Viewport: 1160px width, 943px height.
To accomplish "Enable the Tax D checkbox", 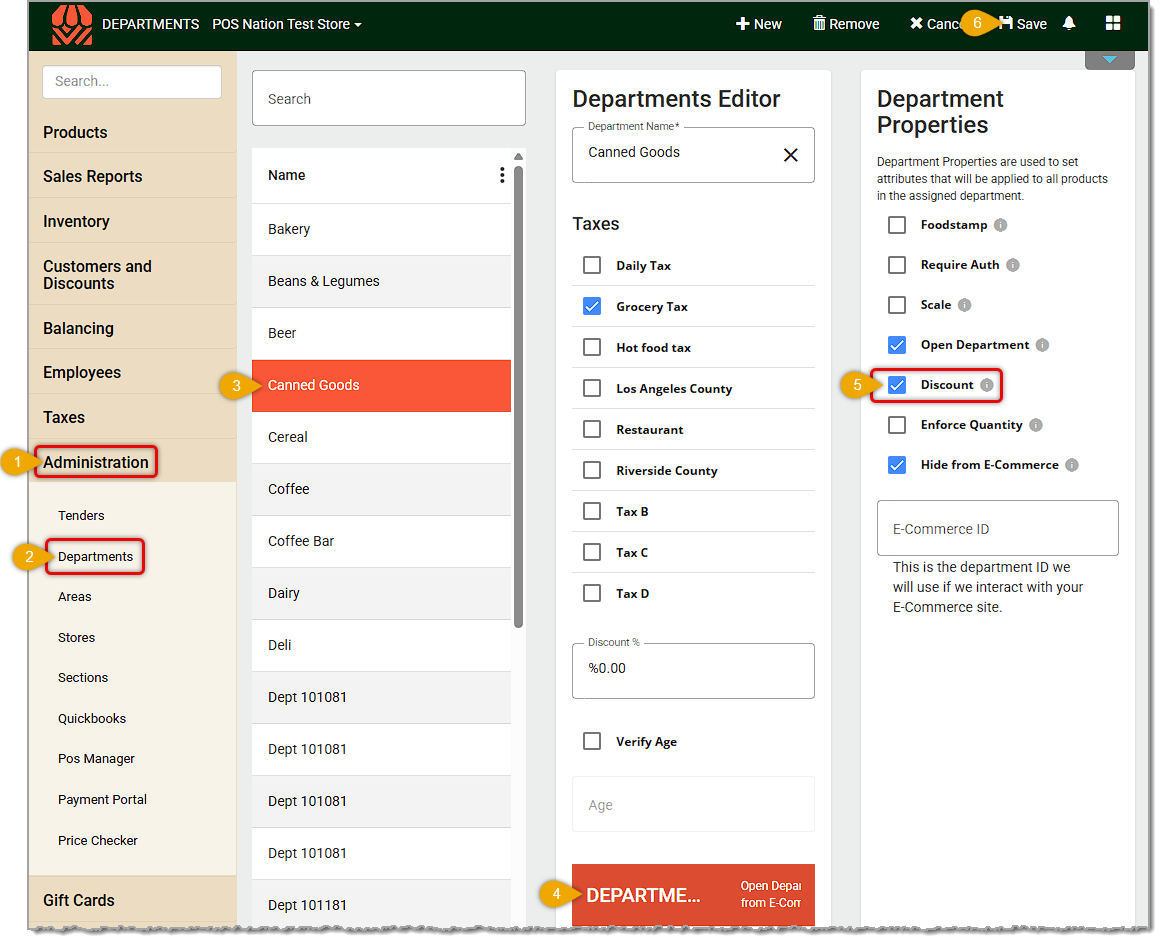I will tap(591, 592).
